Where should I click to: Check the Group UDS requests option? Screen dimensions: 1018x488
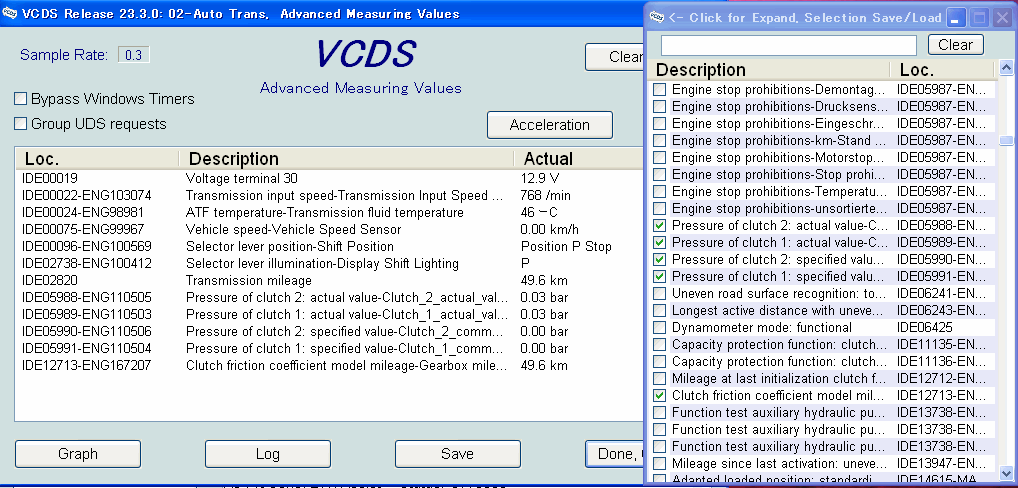coord(21,124)
